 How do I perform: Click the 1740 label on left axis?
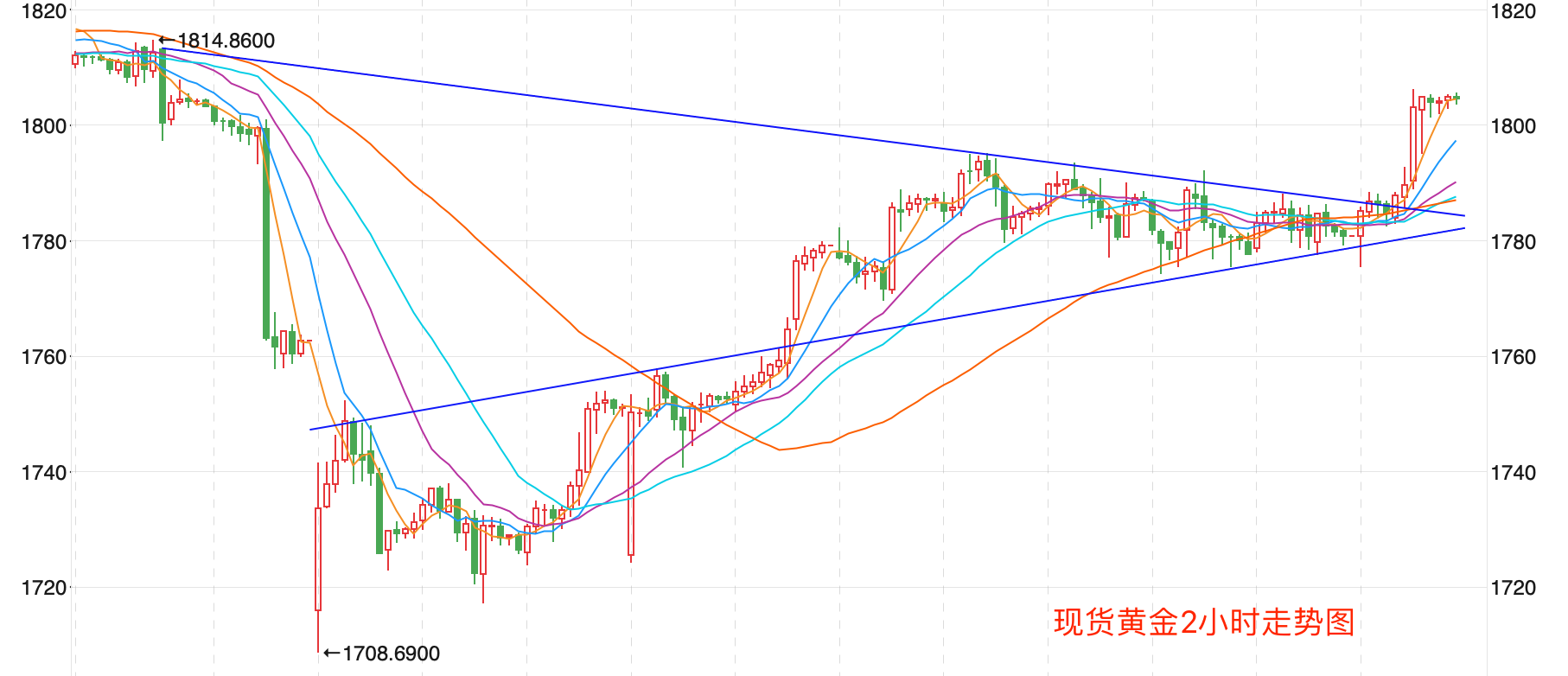pyautogui.click(x=45, y=473)
